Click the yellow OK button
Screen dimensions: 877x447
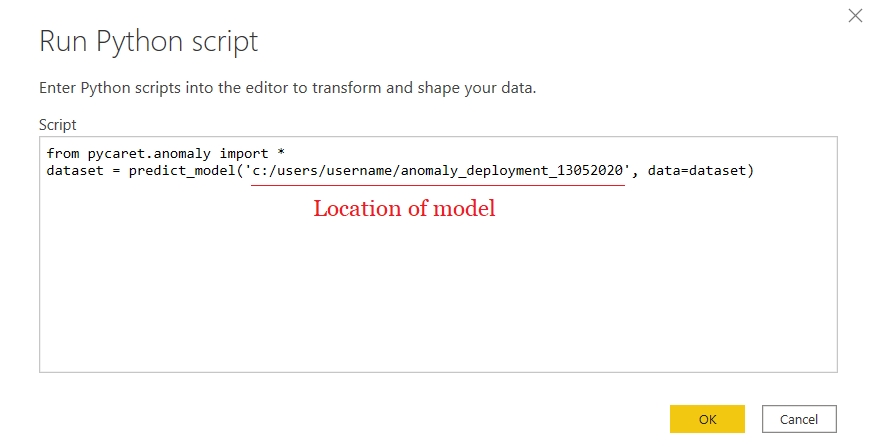[707, 419]
